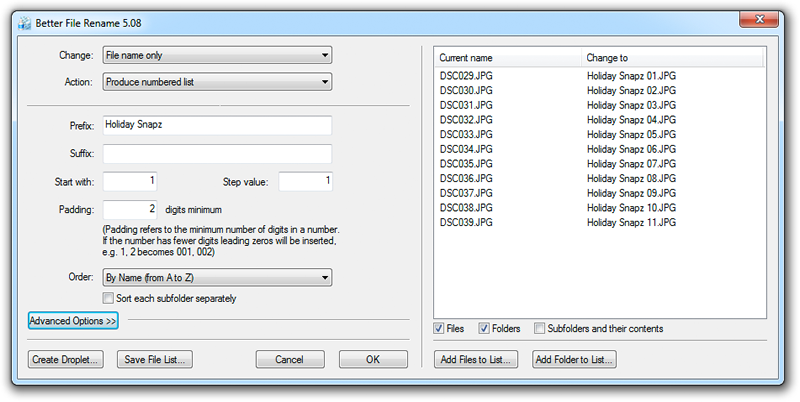The height and width of the screenshot is (402, 800).
Task: Confirm renaming with the OK button
Action: 373,359
